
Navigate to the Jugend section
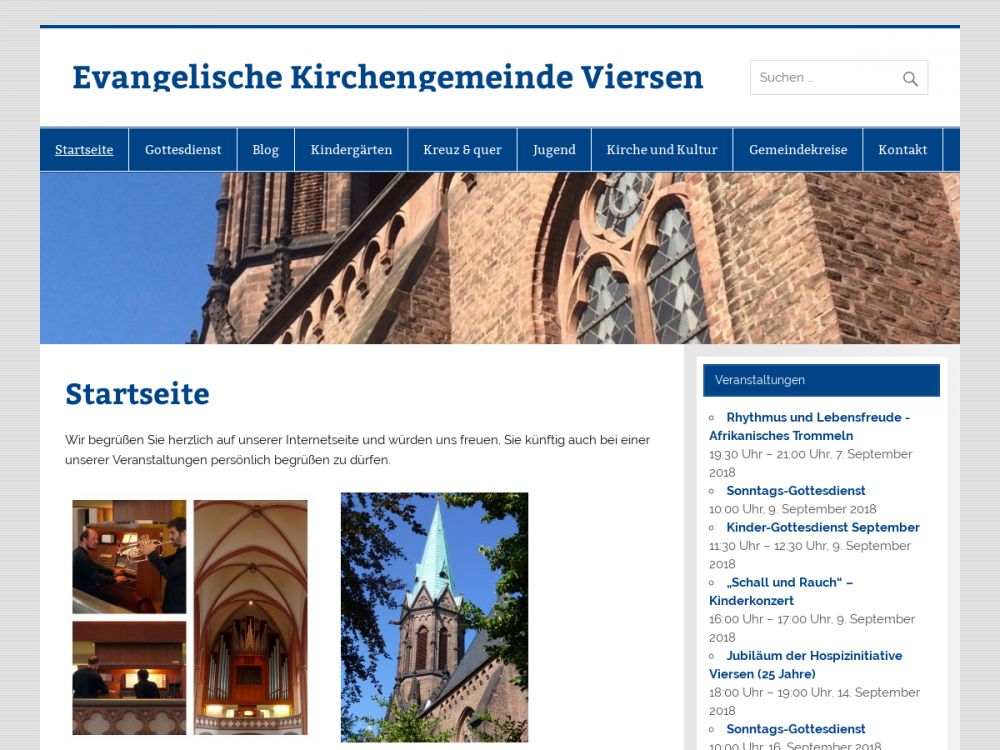coord(554,150)
